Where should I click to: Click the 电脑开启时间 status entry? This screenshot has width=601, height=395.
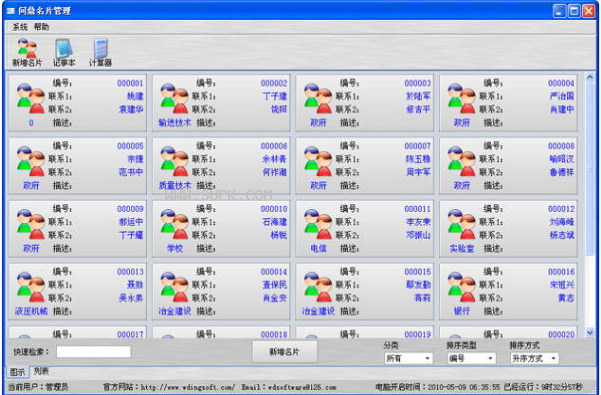click(438, 387)
